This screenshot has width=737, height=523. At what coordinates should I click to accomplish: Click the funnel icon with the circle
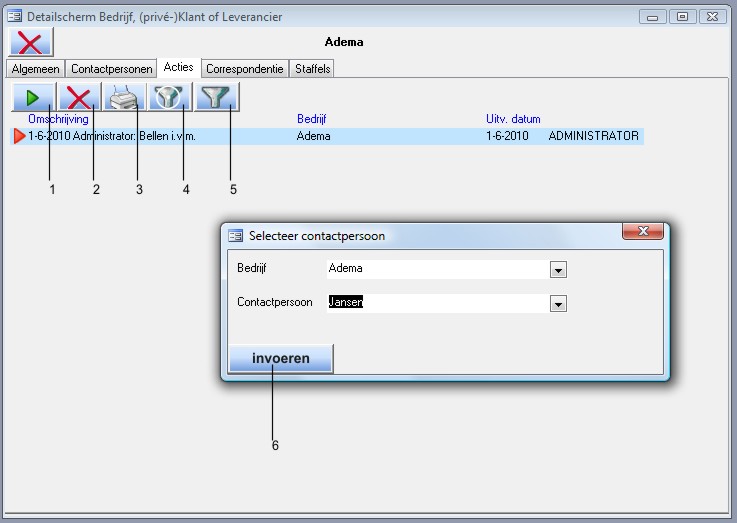170,97
